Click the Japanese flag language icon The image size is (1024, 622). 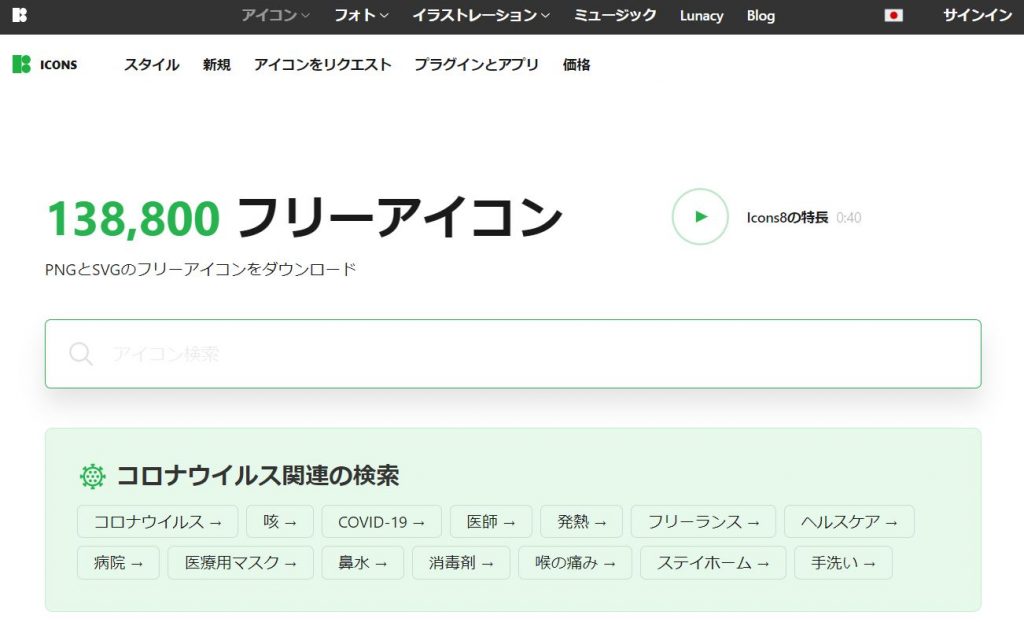click(893, 15)
